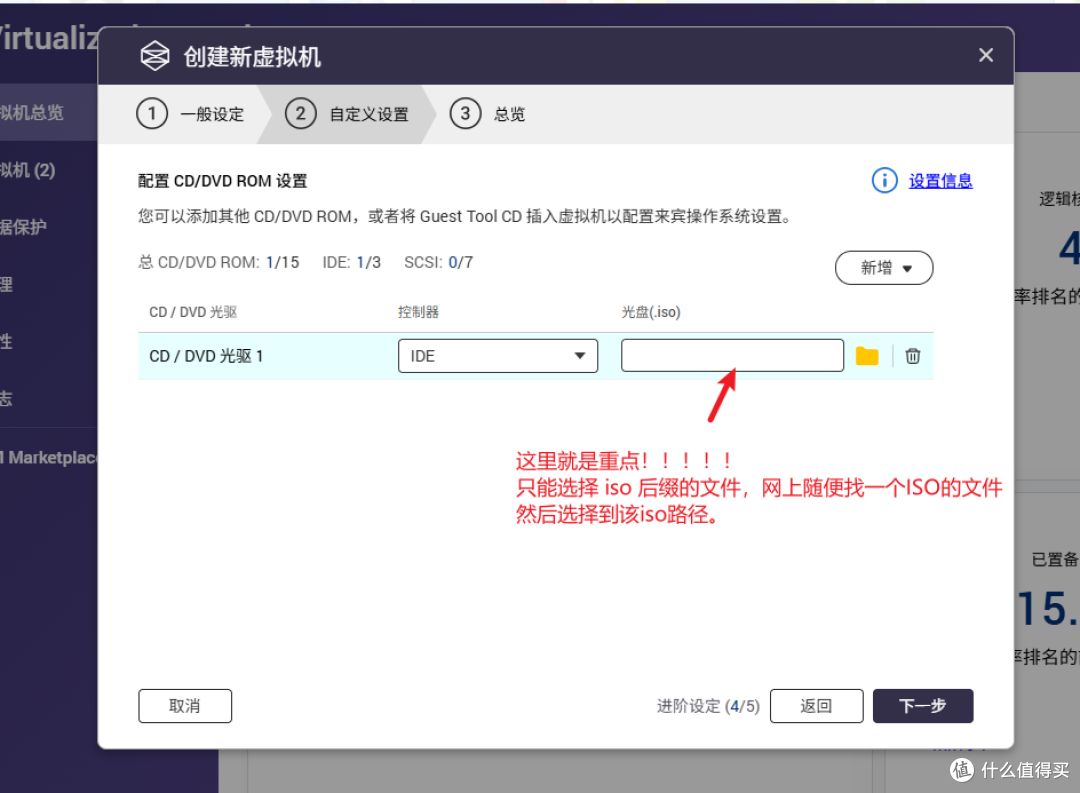The height and width of the screenshot is (793, 1080).
Task: Delete CD/DVD drive 1 with trash icon
Action: [x=913, y=356]
